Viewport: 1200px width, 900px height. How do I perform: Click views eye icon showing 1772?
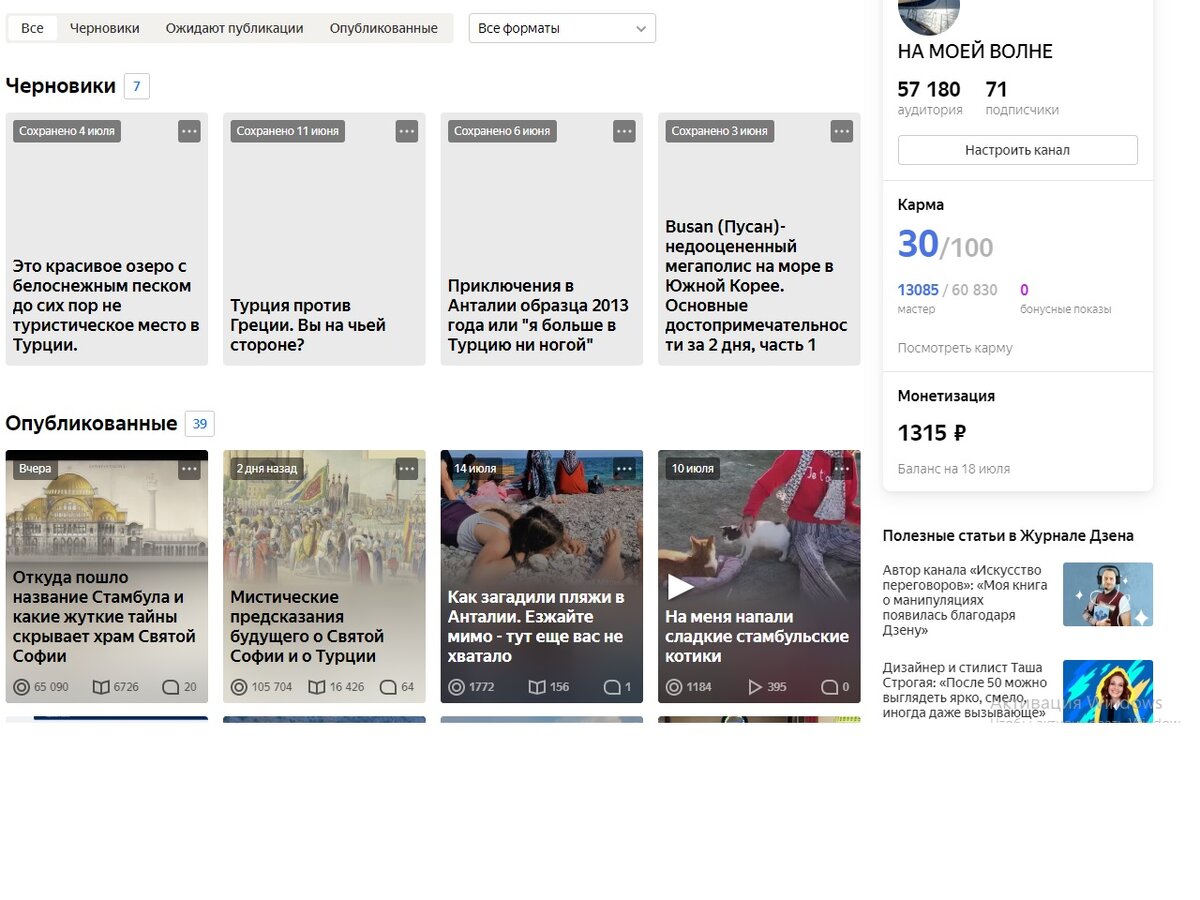pos(456,687)
